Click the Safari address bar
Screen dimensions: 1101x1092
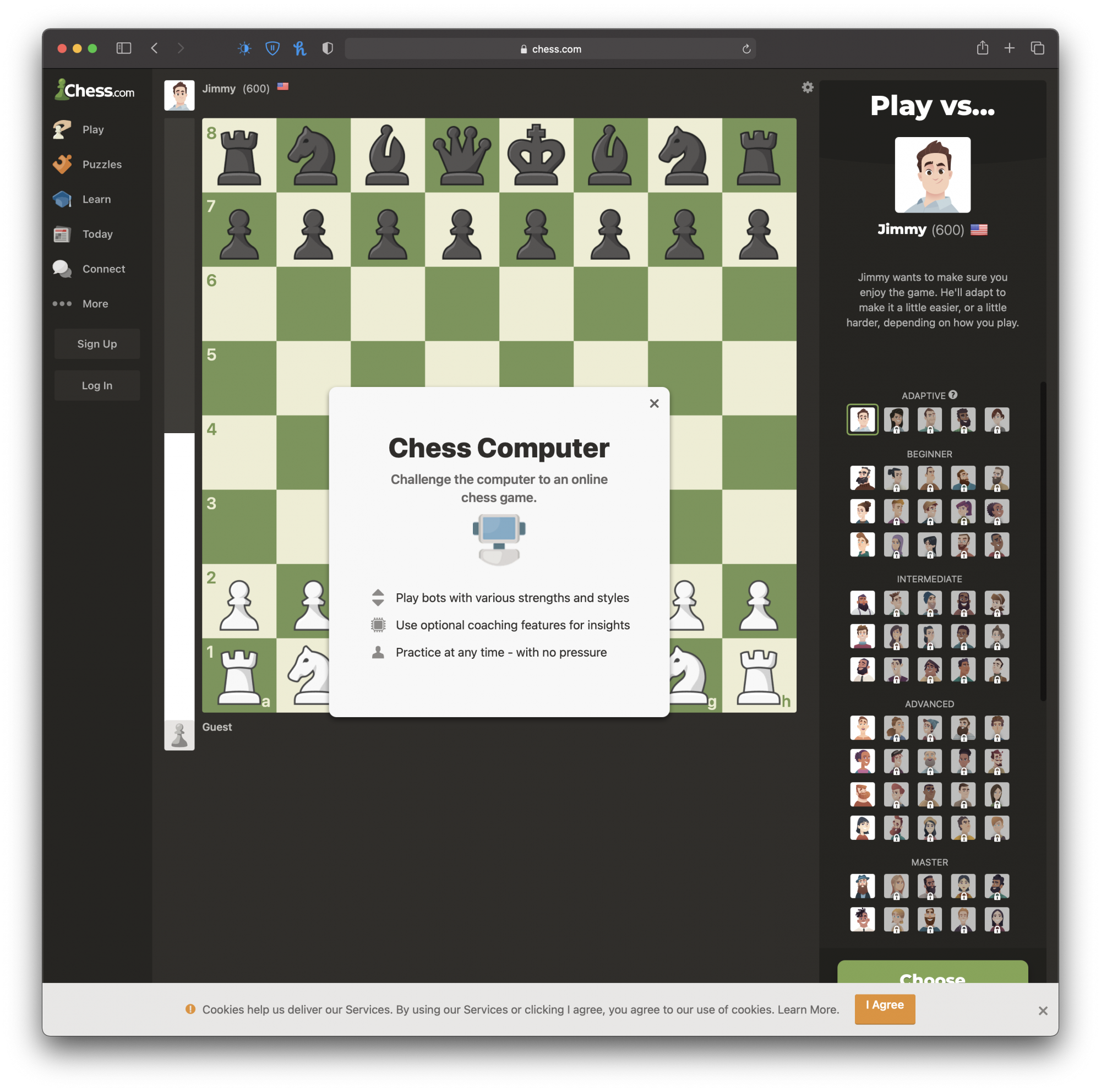(x=550, y=49)
